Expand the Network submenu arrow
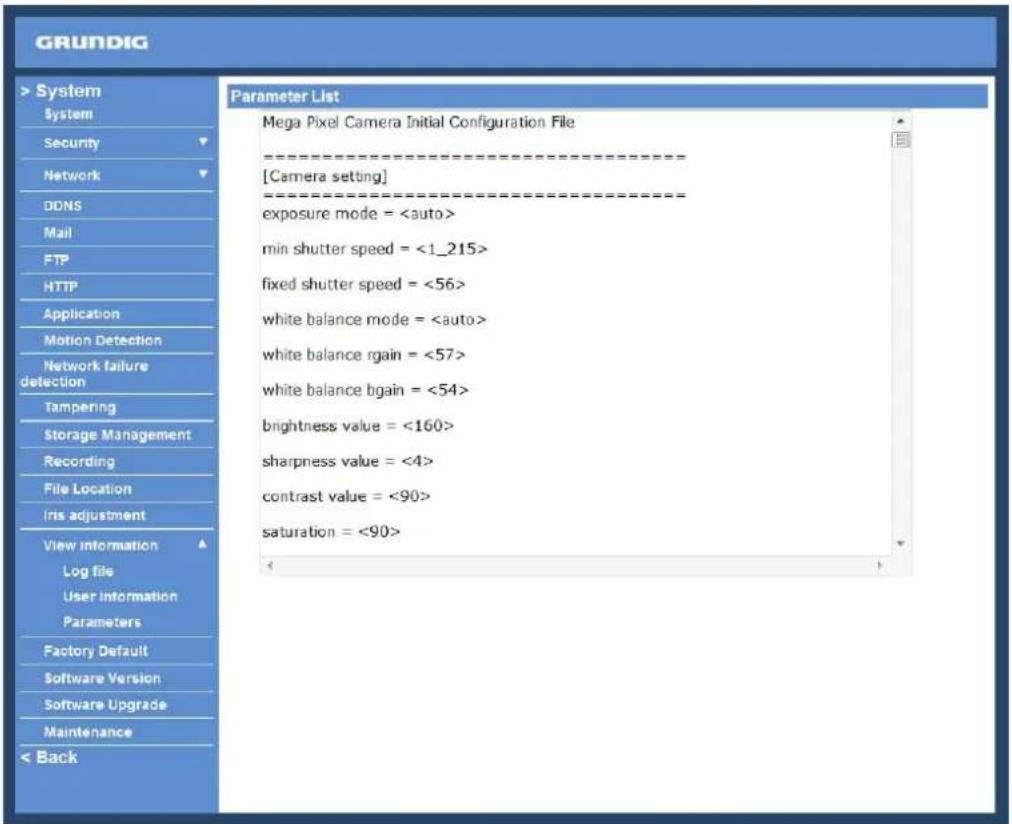Viewport: 1012px width, 824px height. [203, 174]
